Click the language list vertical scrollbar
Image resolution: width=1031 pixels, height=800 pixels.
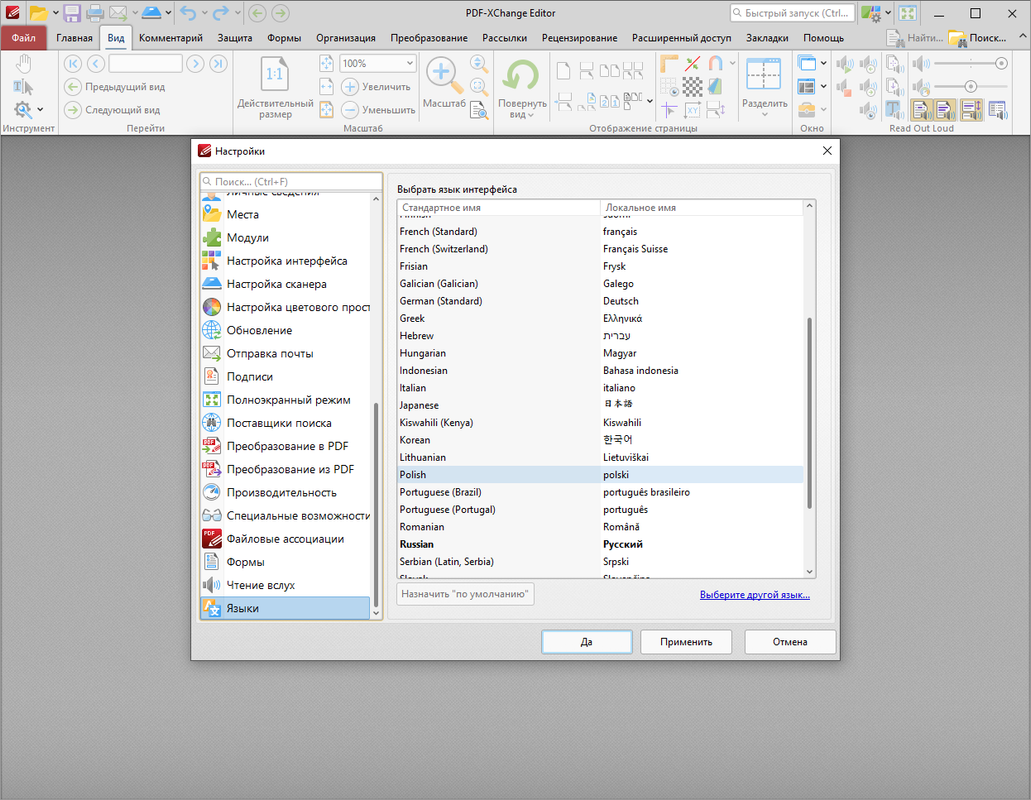tap(809, 413)
